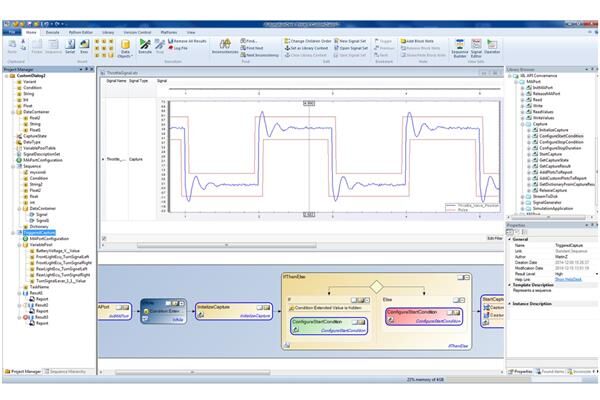Click the Execute icon in the ribbon
Viewport: 600px width, 400px height.
tap(145, 47)
